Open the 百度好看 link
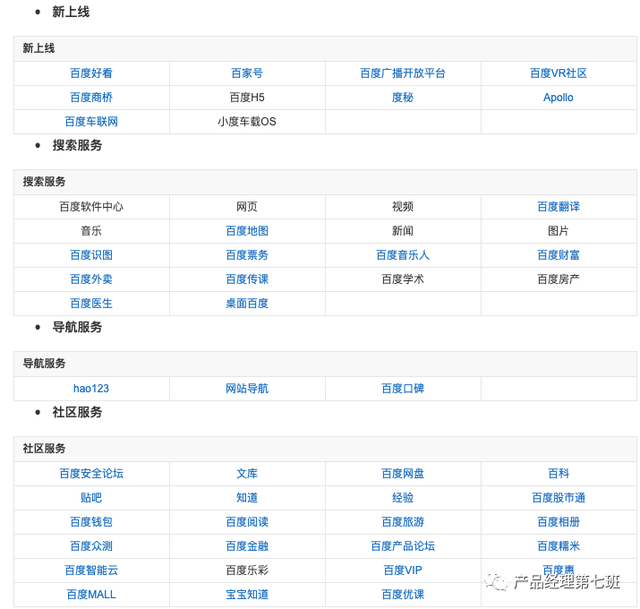The height and width of the screenshot is (609, 640). point(91,73)
